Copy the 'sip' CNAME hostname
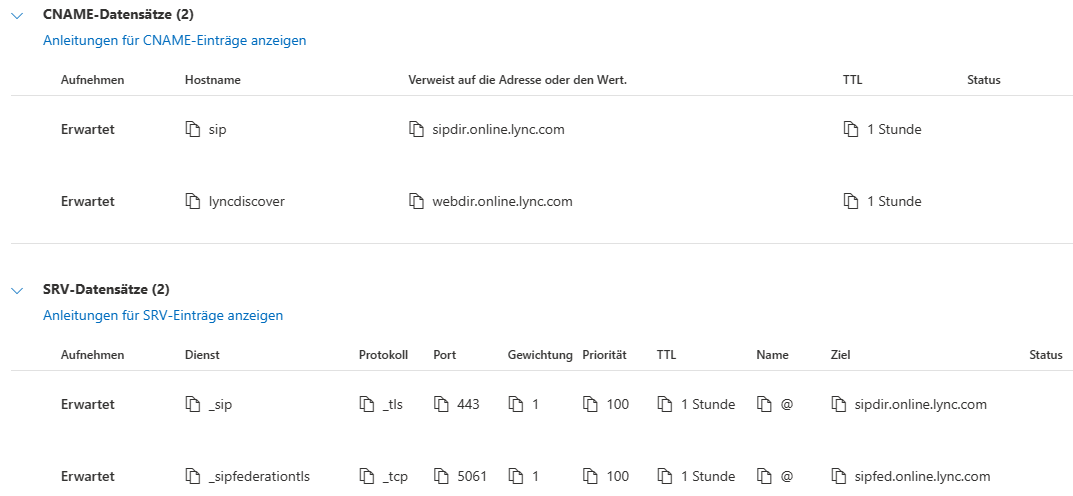Viewport: 1073px width, 496px height. point(194,130)
